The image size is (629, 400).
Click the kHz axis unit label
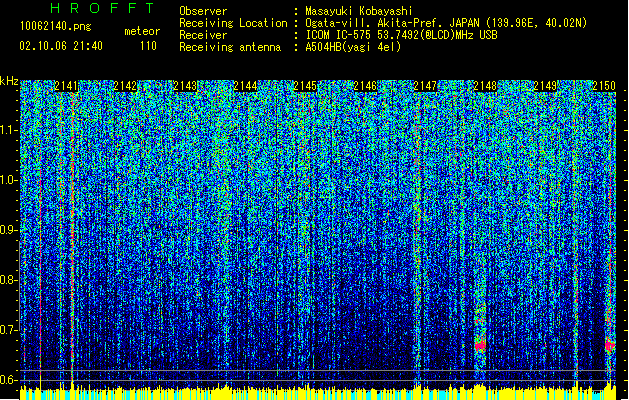click(x=9, y=81)
